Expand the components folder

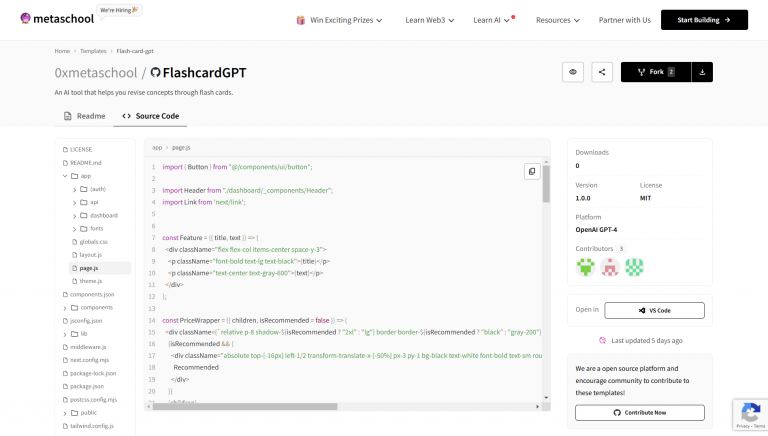coord(65,308)
